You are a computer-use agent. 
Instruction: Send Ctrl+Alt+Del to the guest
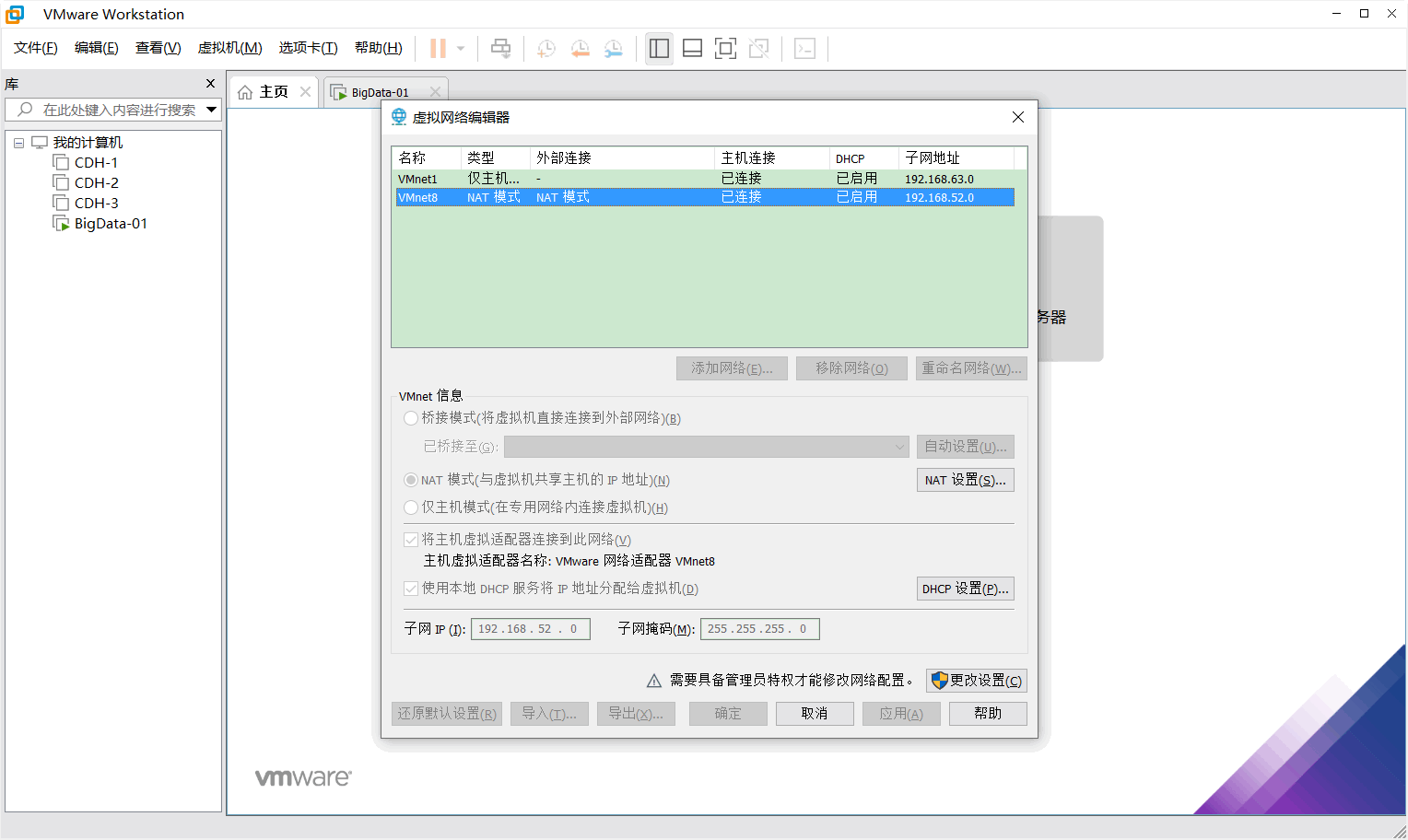point(500,48)
